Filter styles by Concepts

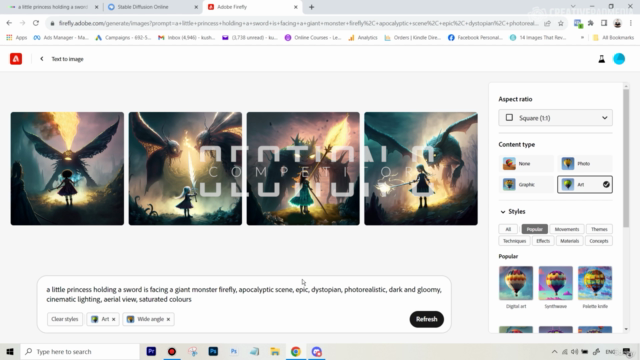[x=599, y=241]
